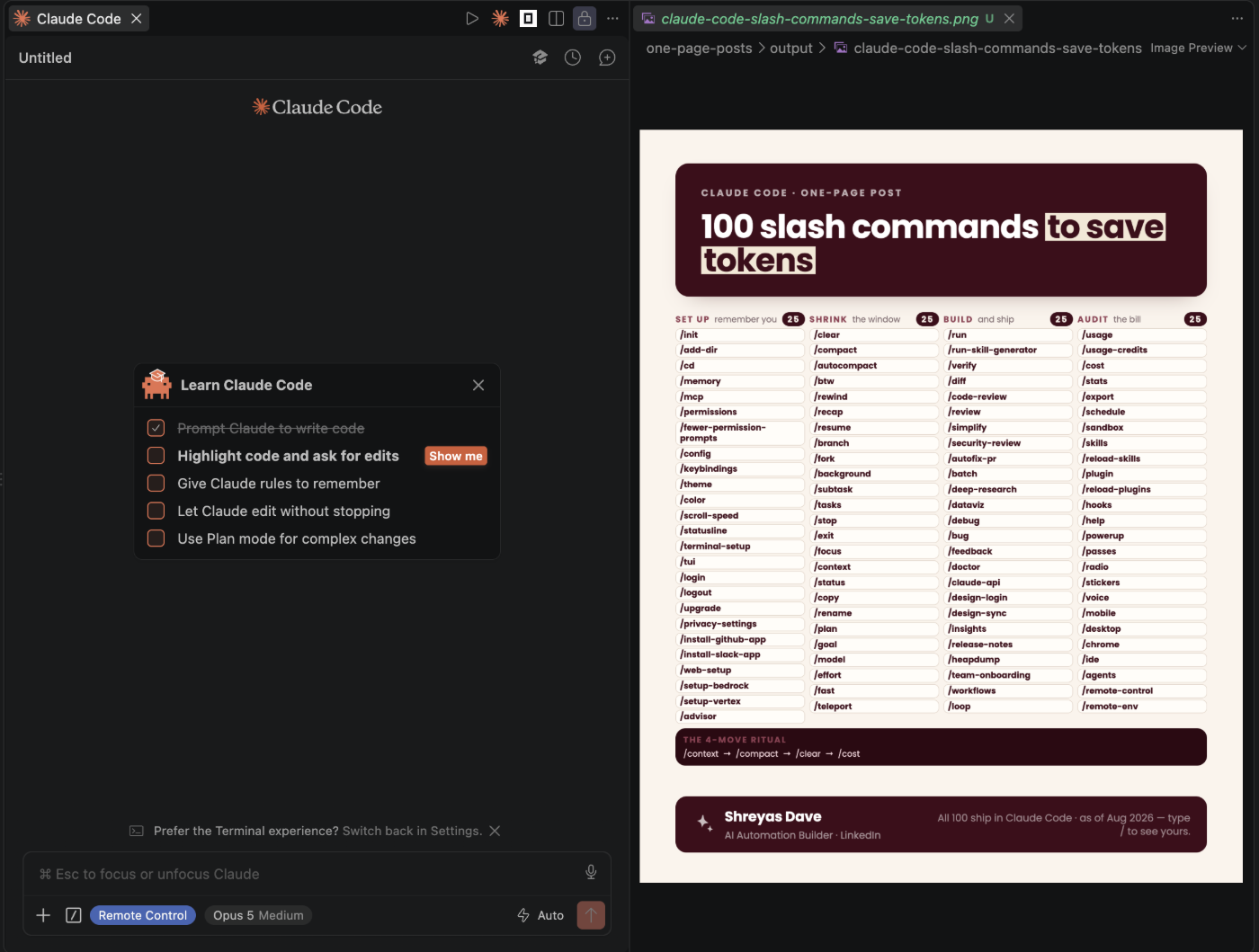Close the claude-code-slash-commands-save-tokens.png tab
The image size is (1259, 952).
pyautogui.click(x=1010, y=18)
